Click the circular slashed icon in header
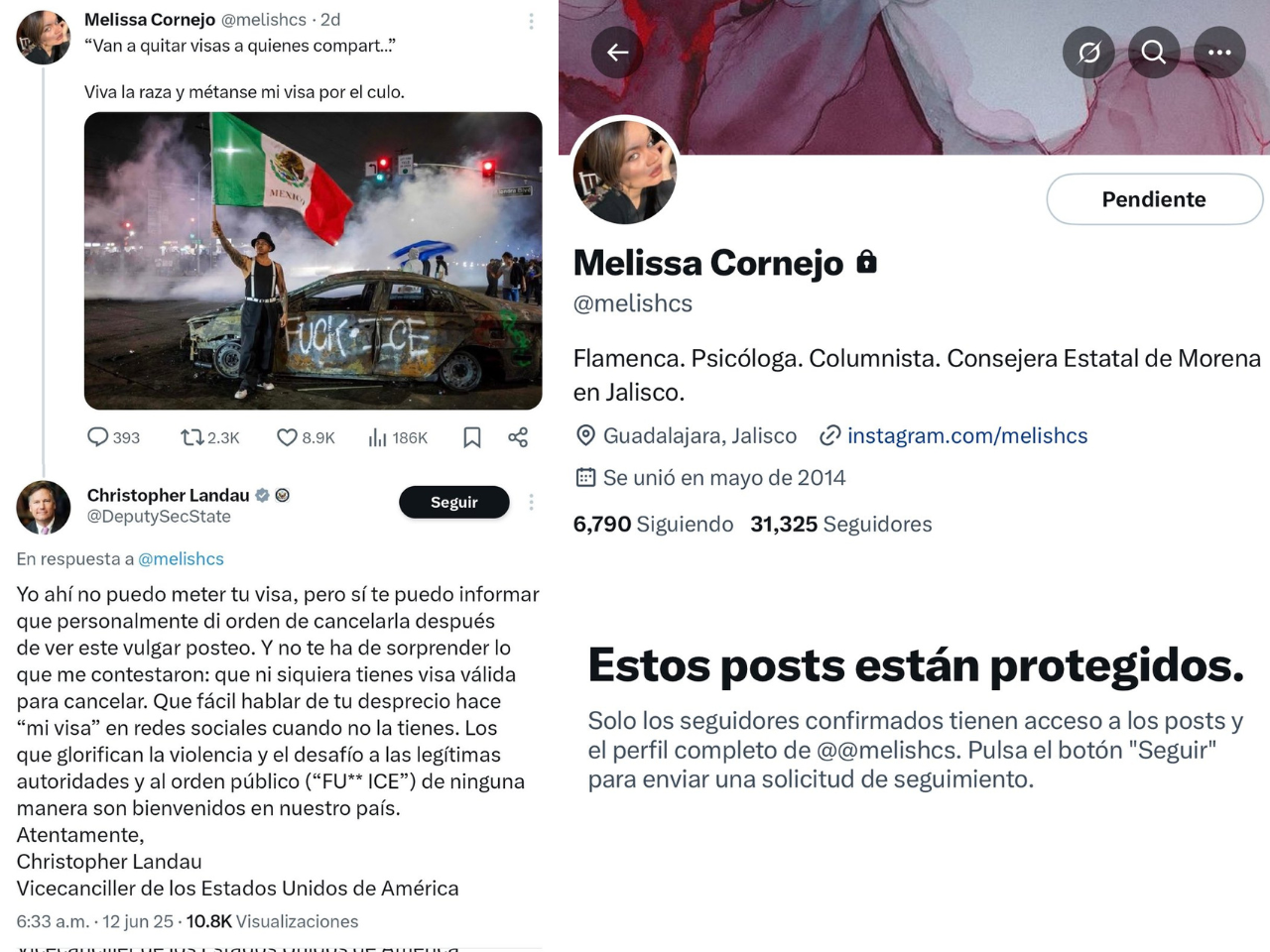Image resolution: width=1270 pixels, height=952 pixels. pyautogui.click(x=1088, y=52)
